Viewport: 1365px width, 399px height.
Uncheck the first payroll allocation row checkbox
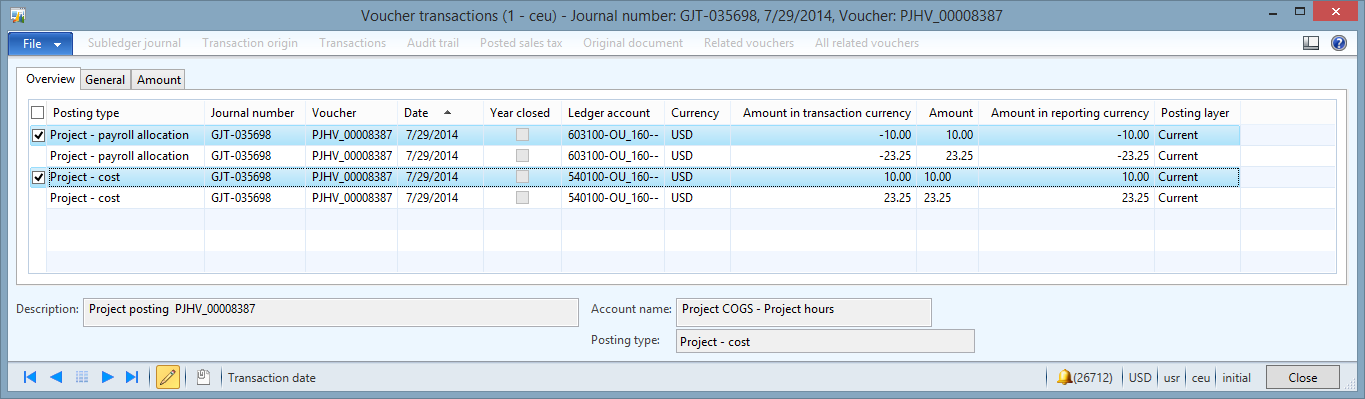[x=38, y=135]
